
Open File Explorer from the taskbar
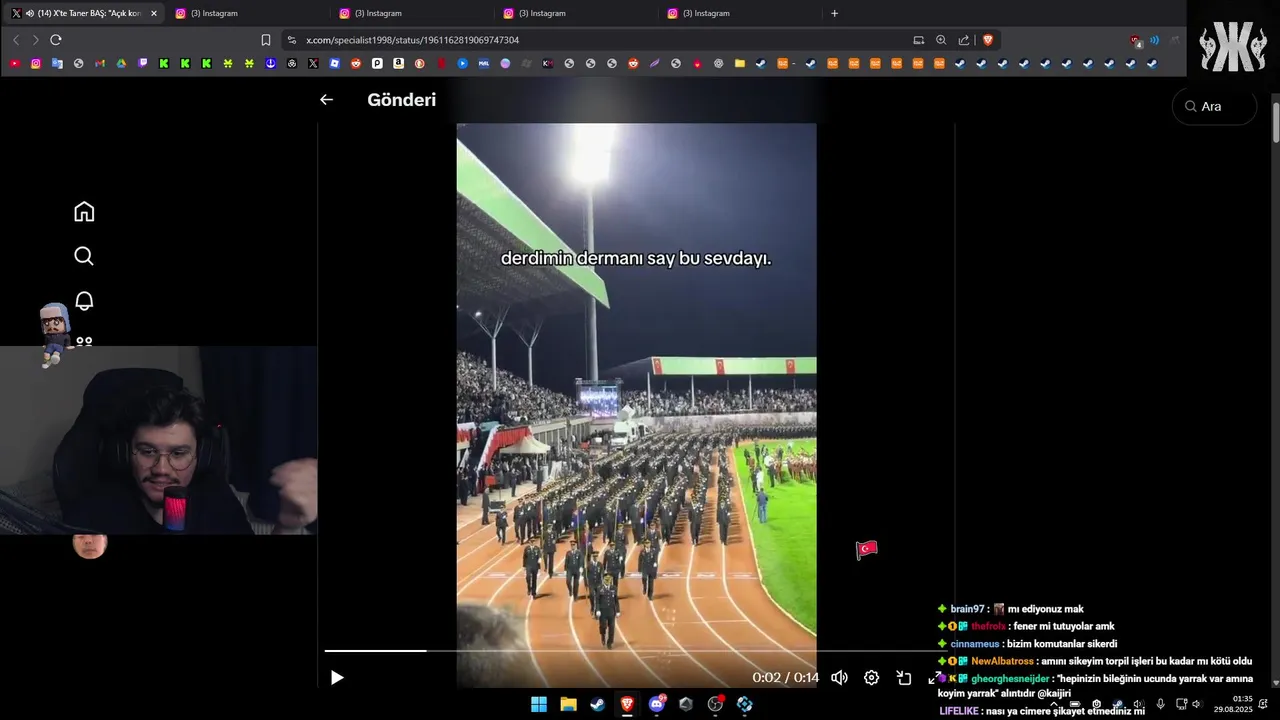[x=568, y=704]
